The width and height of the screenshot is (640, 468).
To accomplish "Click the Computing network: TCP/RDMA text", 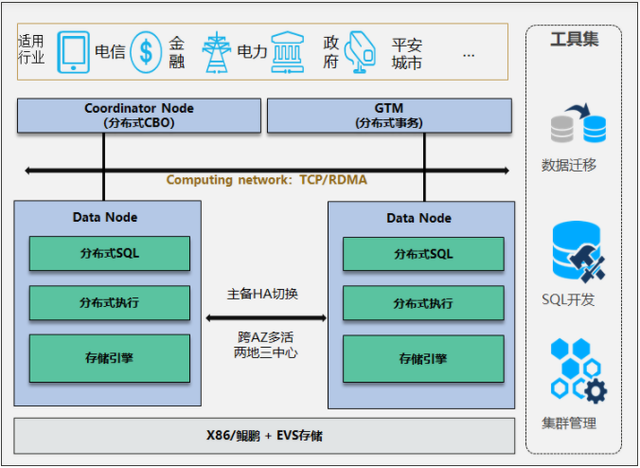I will point(267,180).
